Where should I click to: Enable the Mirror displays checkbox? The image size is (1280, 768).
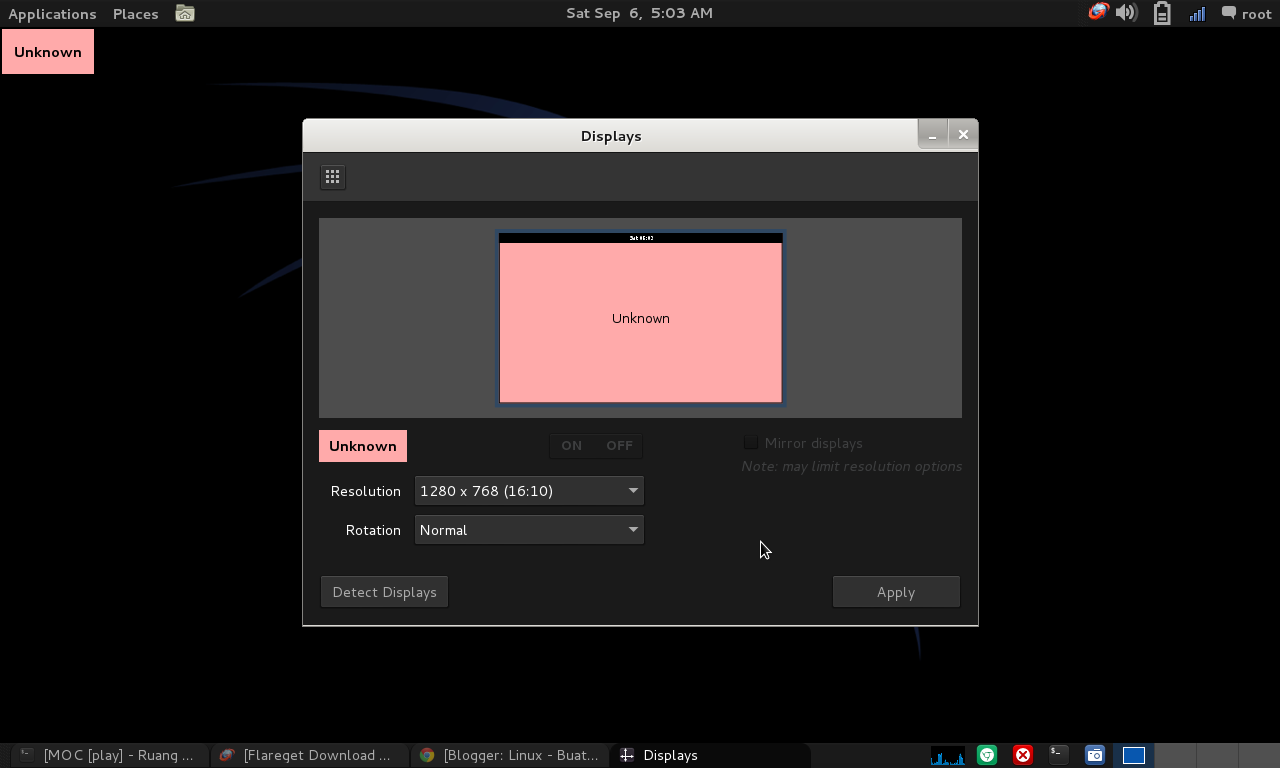pos(751,443)
